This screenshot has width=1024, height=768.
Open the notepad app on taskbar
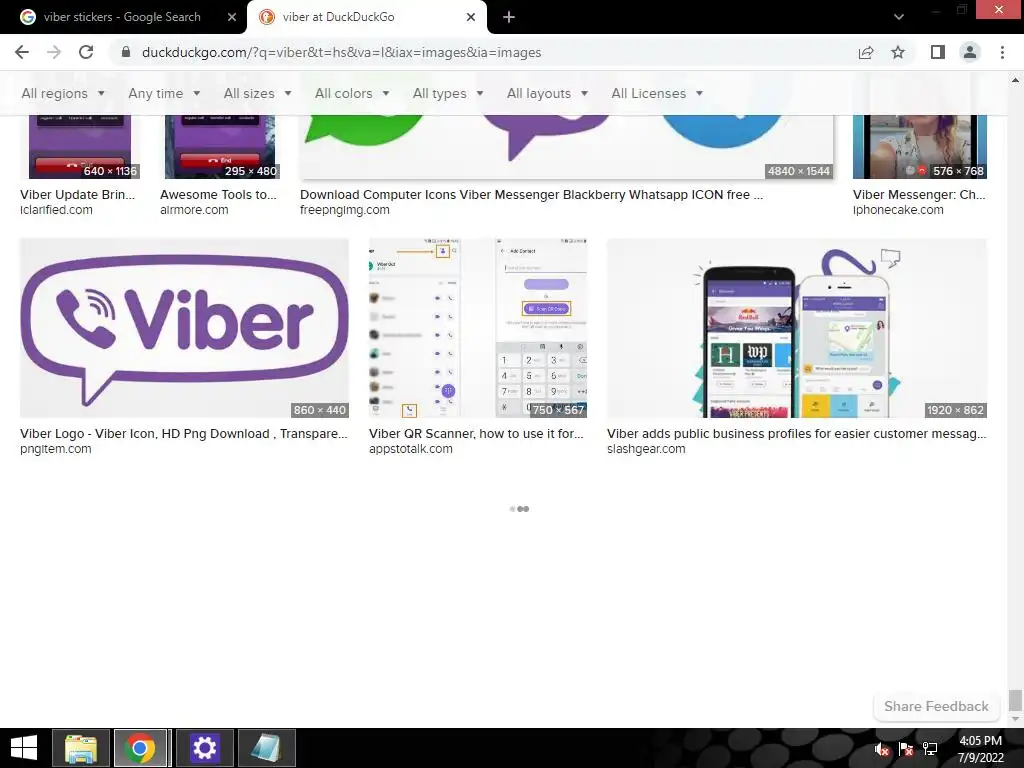pyautogui.click(x=266, y=748)
